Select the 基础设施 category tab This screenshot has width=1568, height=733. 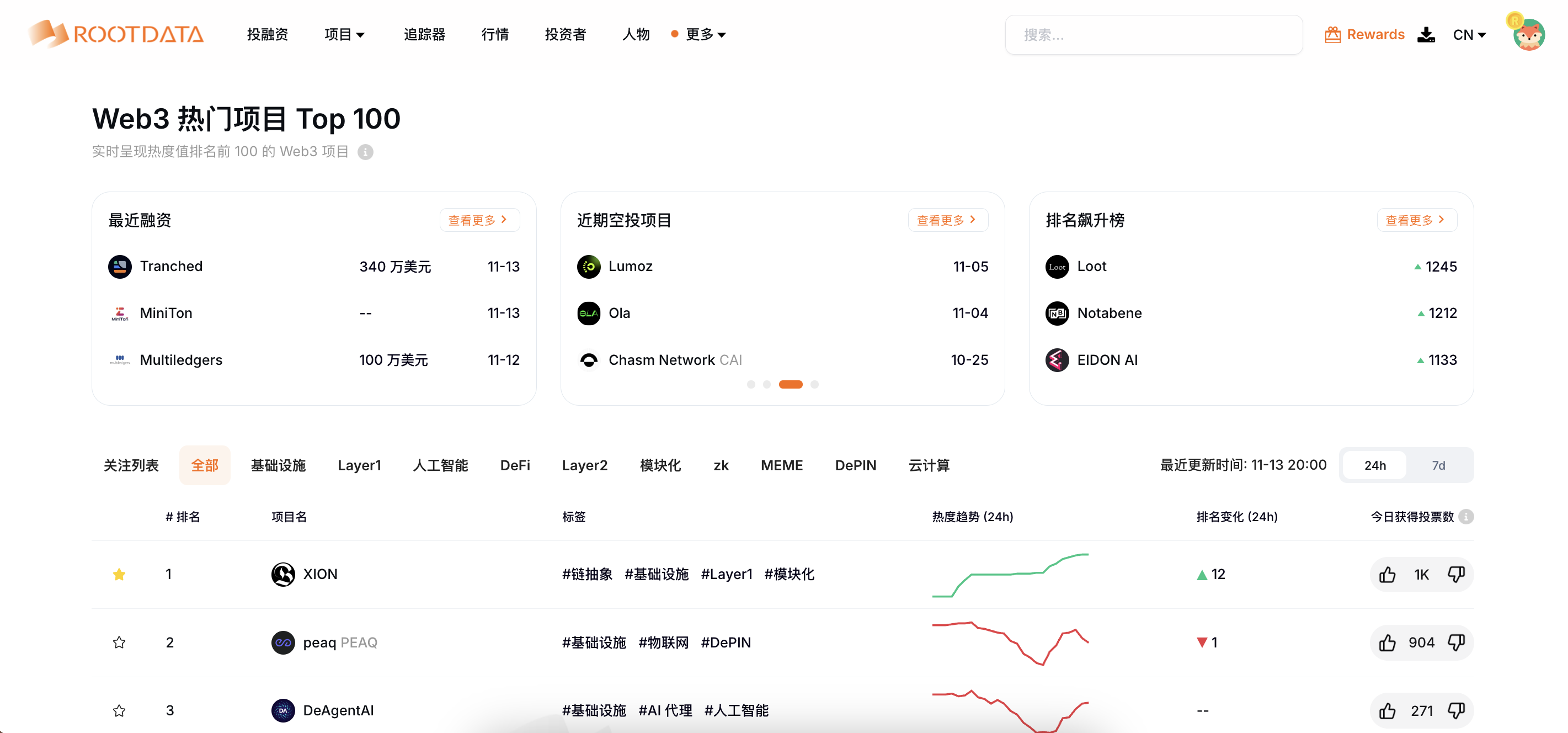click(x=278, y=465)
